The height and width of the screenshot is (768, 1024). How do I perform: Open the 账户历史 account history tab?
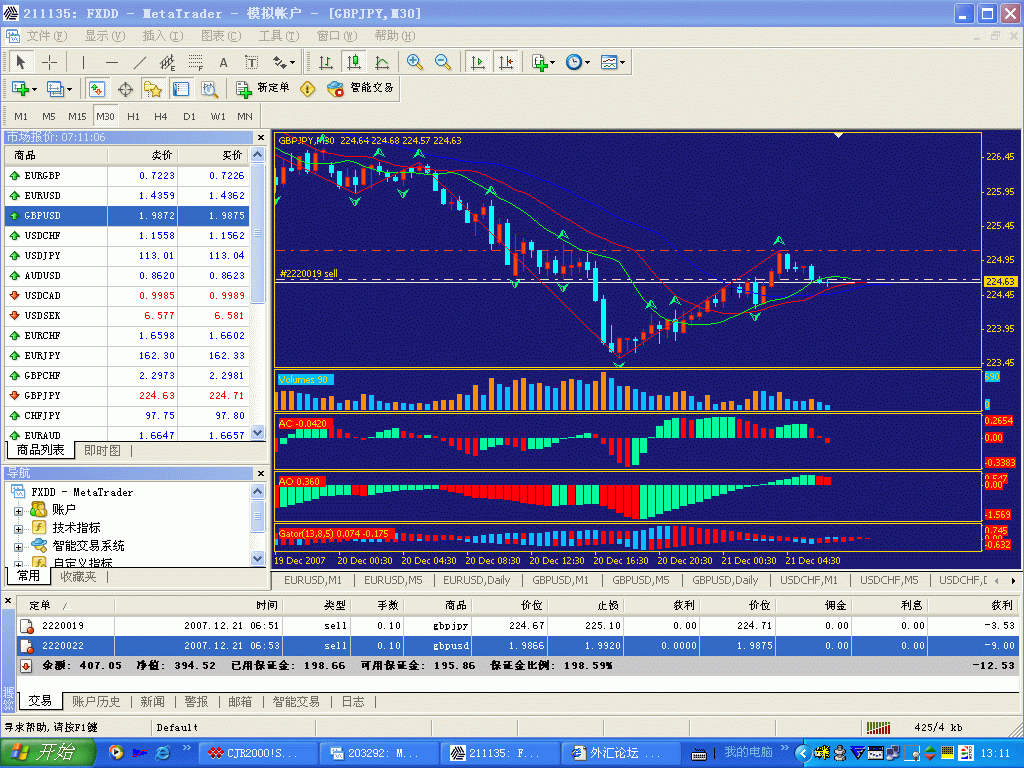pyautogui.click(x=96, y=702)
